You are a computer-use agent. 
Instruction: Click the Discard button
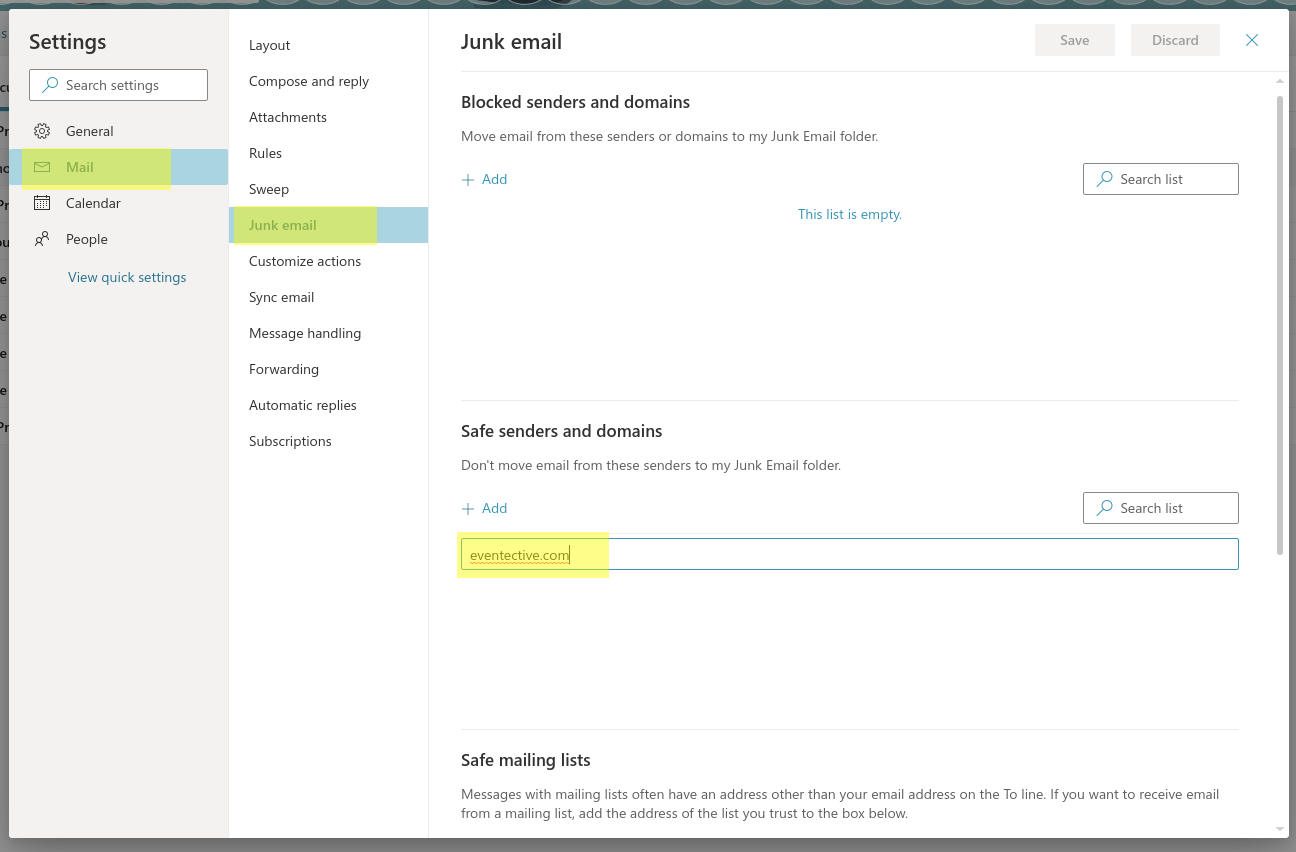click(x=1175, y=40)
